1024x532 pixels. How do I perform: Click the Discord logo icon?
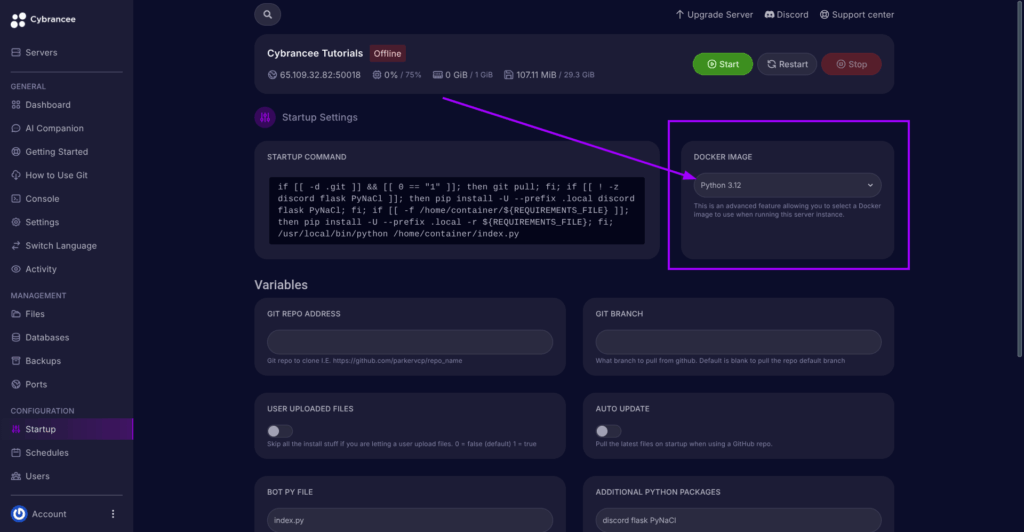[769, 14]
